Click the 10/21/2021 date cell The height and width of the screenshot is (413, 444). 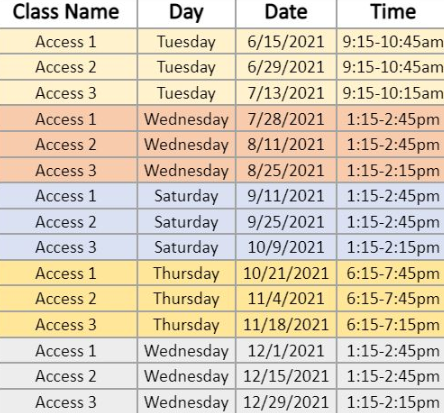pyautogui.click(x=286, y=273)
